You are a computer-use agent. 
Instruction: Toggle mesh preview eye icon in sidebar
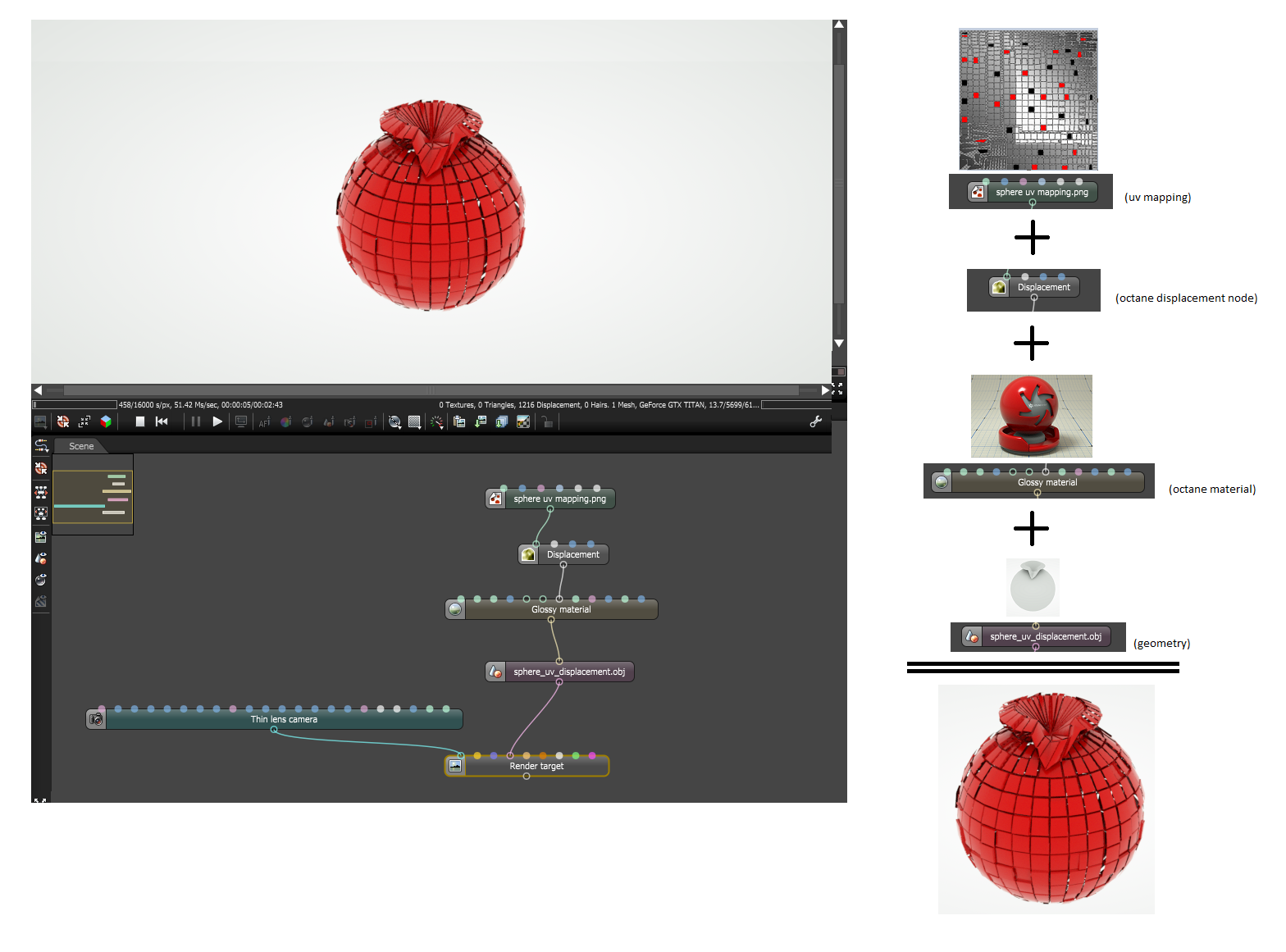point(41,558)
